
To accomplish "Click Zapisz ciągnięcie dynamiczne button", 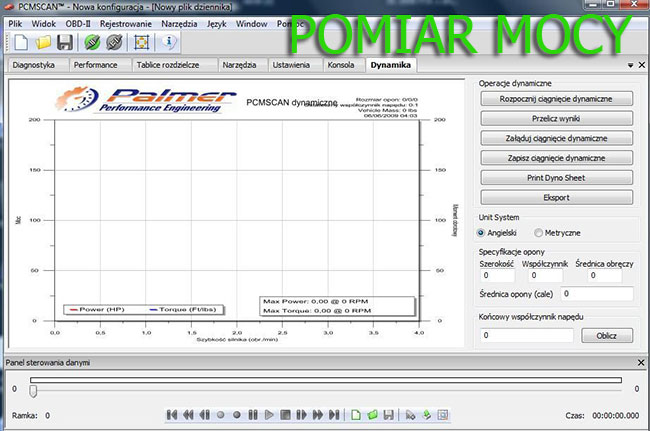I will pos(556,158).
